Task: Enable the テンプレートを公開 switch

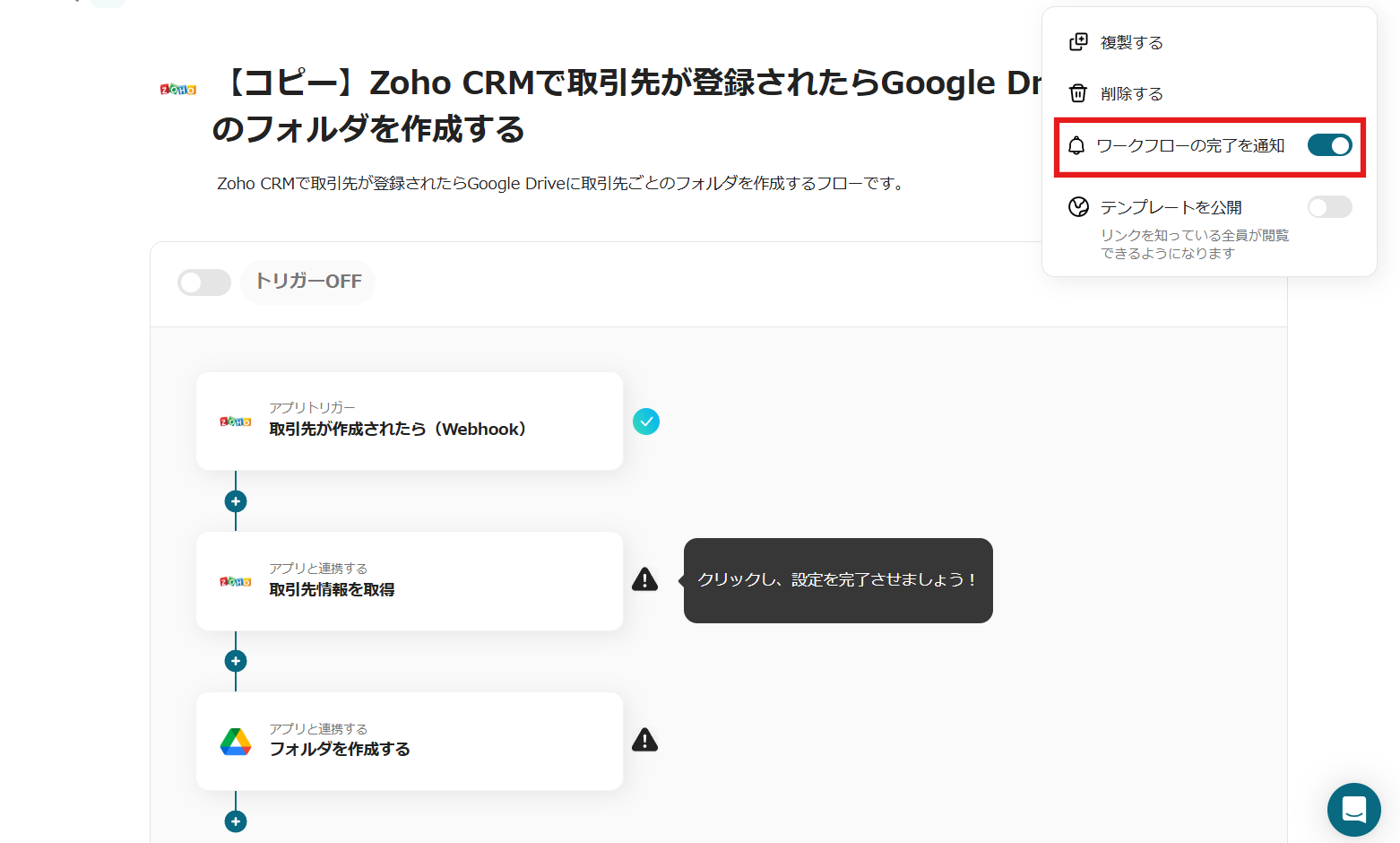Action: 1330,207
